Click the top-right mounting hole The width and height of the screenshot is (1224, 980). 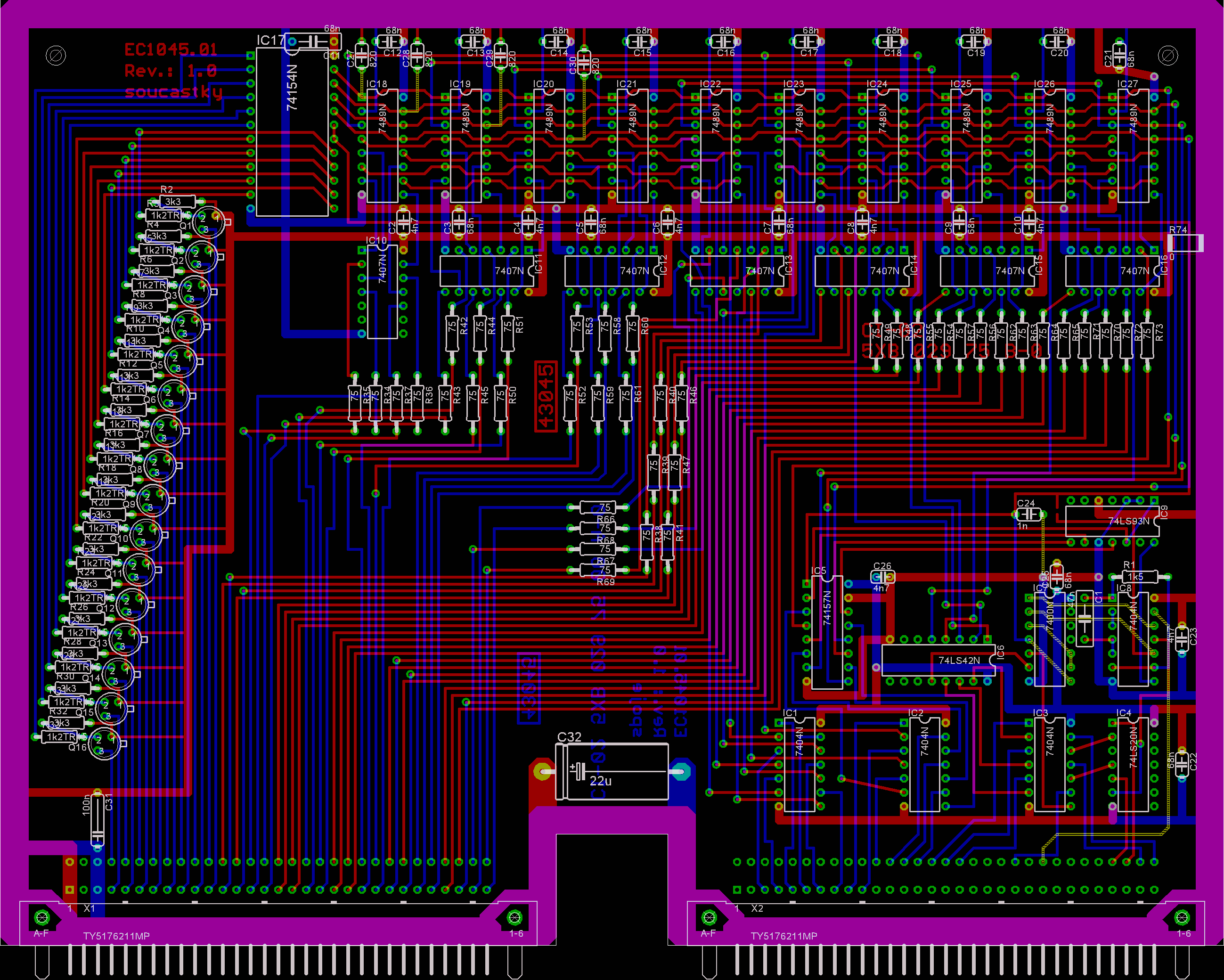click(x=1168, y=56)
